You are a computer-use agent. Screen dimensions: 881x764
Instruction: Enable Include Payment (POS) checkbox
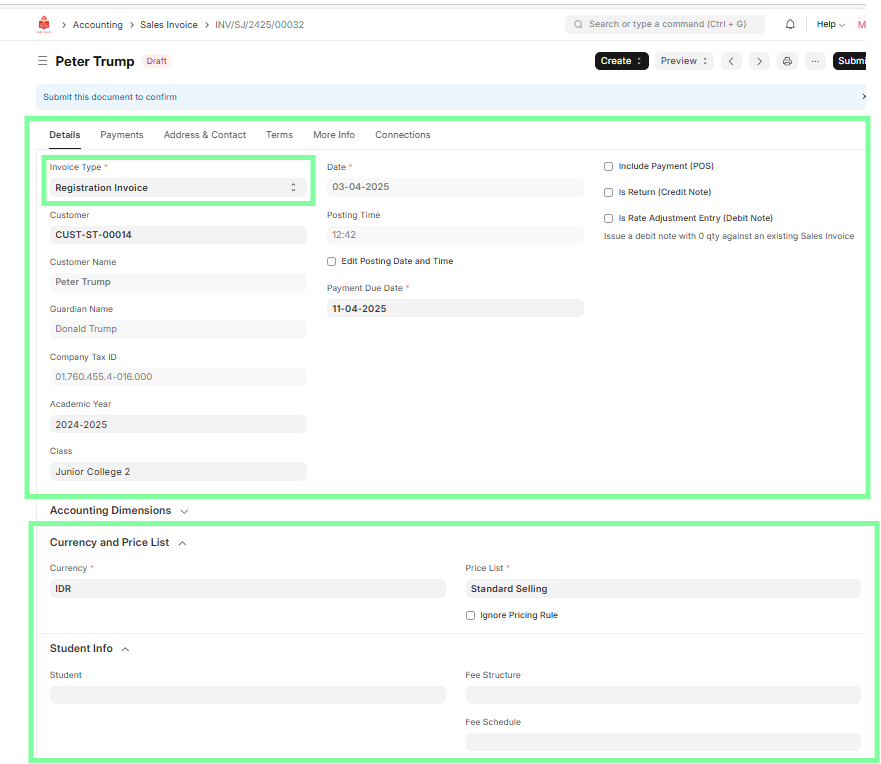click(x=608, y=167)
